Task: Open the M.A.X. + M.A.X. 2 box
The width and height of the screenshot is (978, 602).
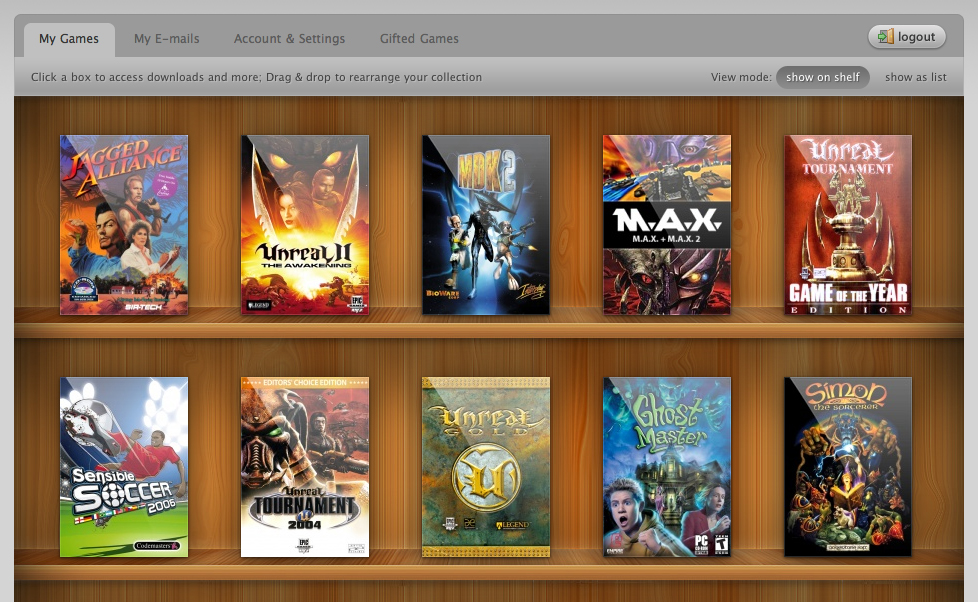Action: coord(667,225)
